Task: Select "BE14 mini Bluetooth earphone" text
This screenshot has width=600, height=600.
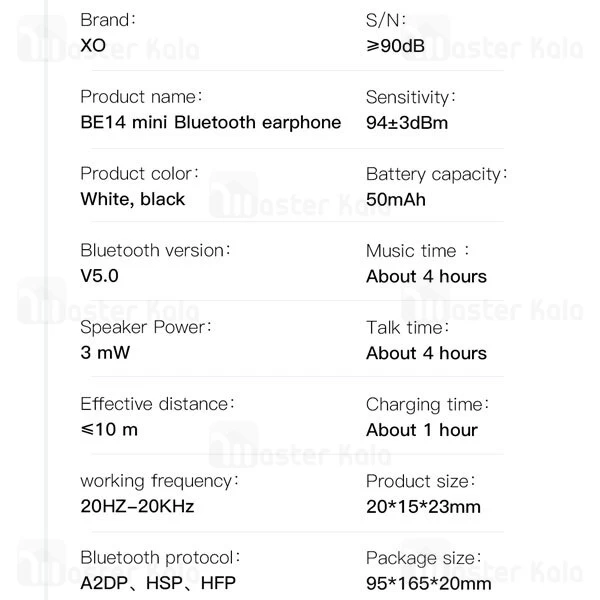Action: (210, 123)
